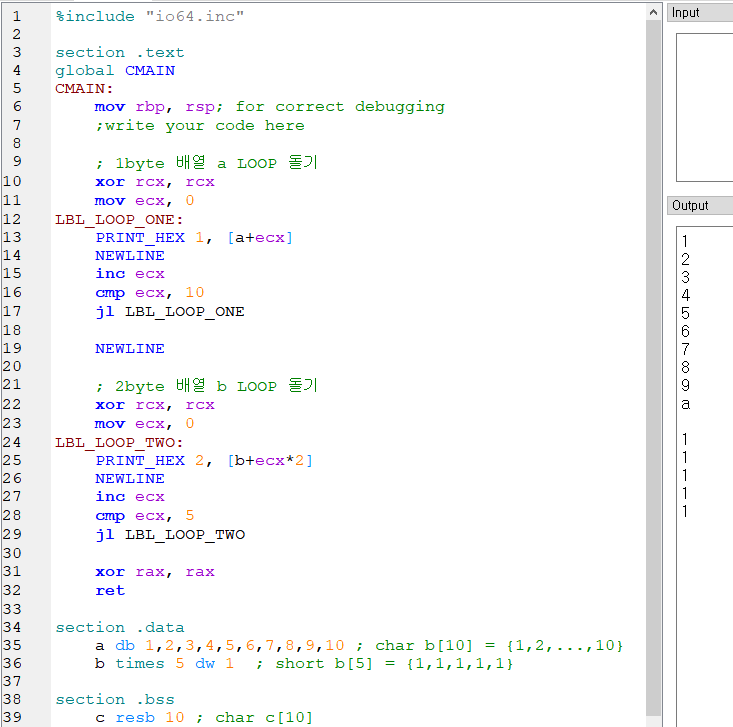Click the Output panel header
This screenshot has width=733, height=727.
(700, 206)
